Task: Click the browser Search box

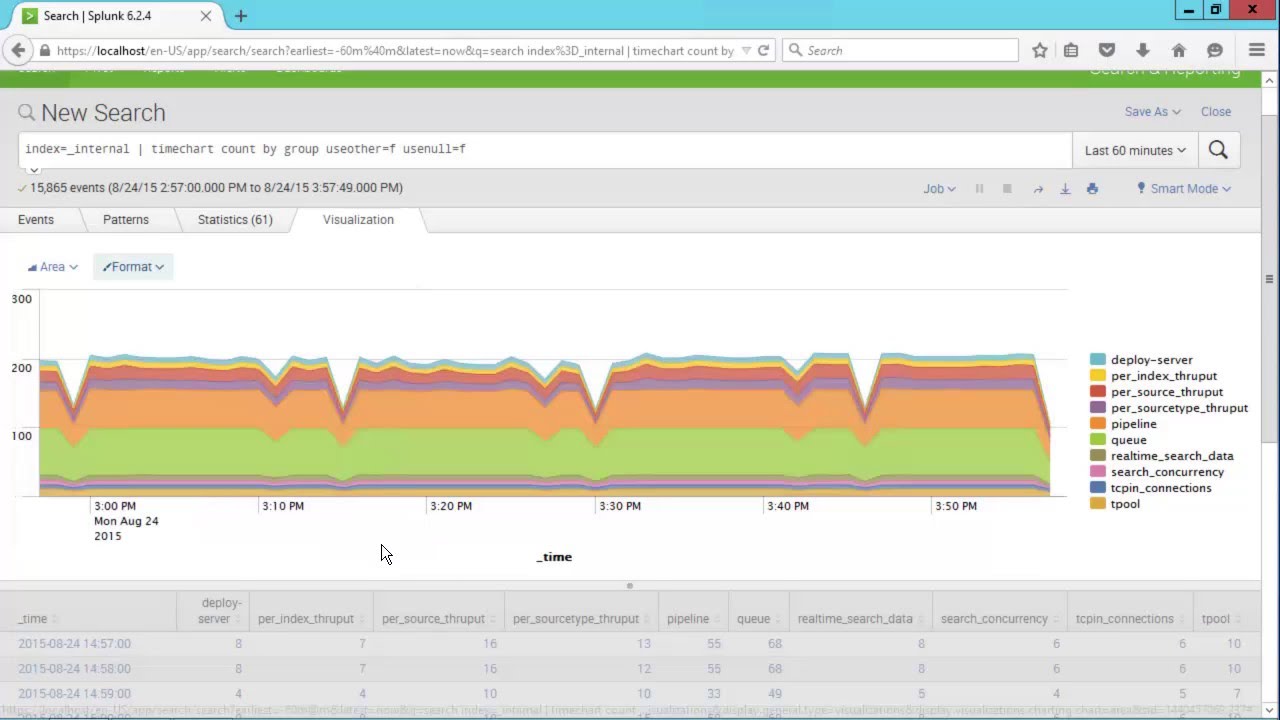Action: [900, 50]
